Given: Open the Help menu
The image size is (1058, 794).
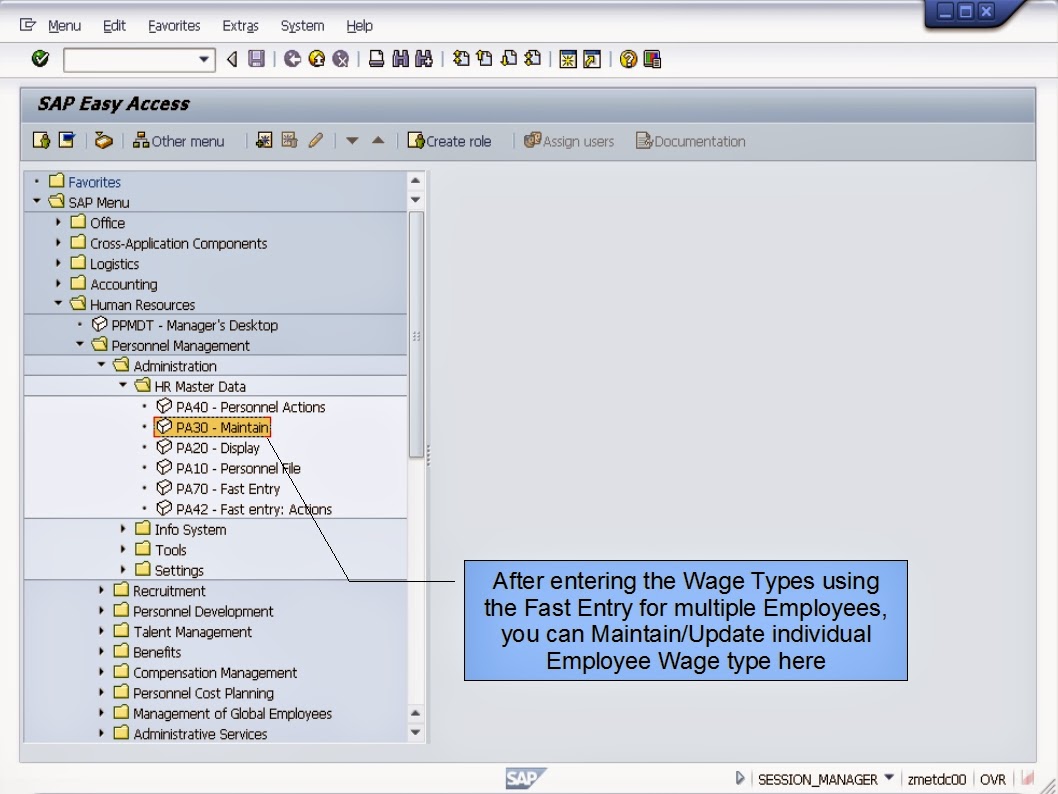Looking at the screenshot, I should (359, 26).
